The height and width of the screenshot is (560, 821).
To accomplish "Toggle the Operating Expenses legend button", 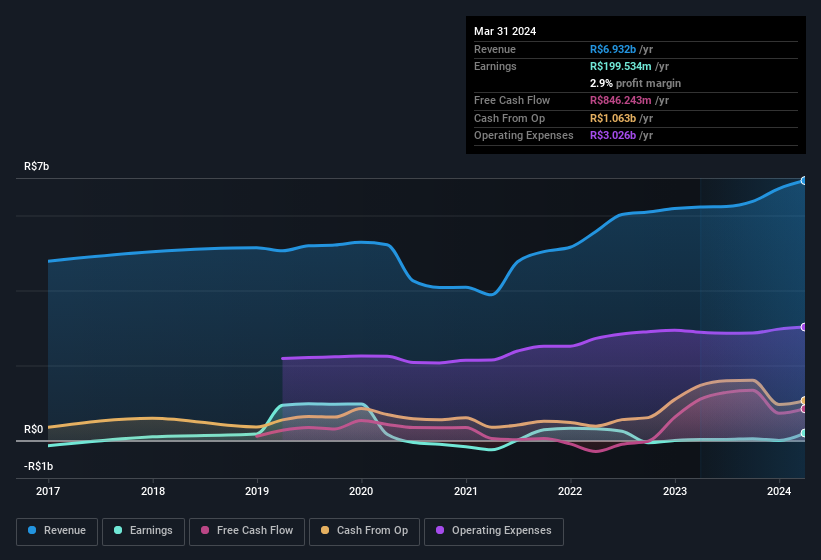I will pos(494,531).
